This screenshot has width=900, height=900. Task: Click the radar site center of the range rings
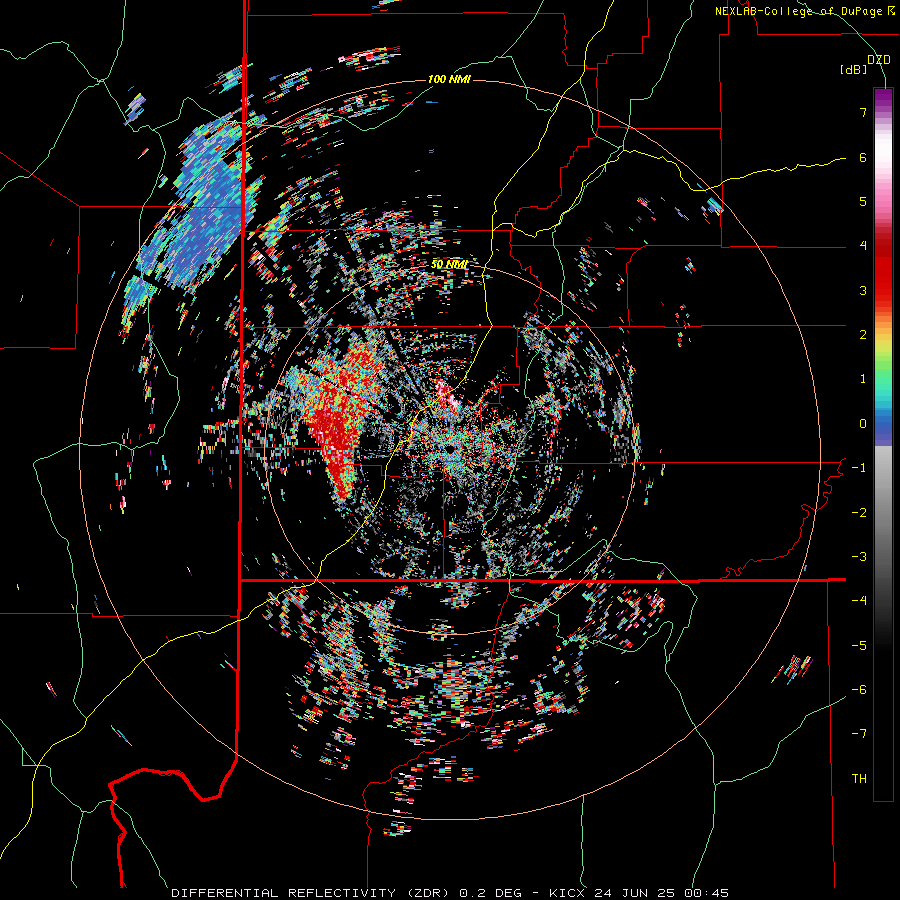coord(450,449)
